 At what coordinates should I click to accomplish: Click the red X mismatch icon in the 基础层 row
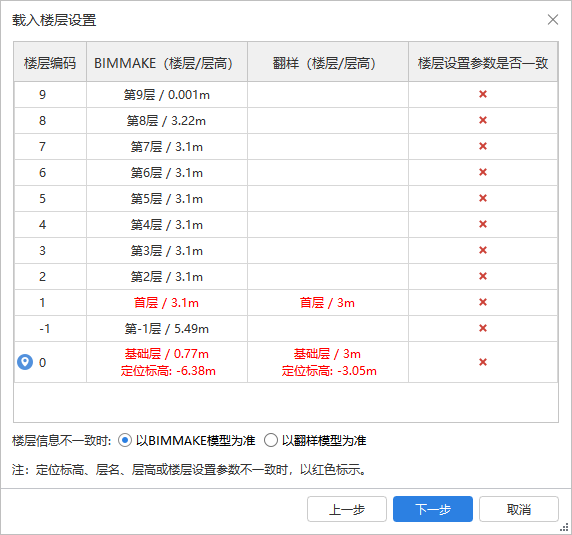(483, 362)
